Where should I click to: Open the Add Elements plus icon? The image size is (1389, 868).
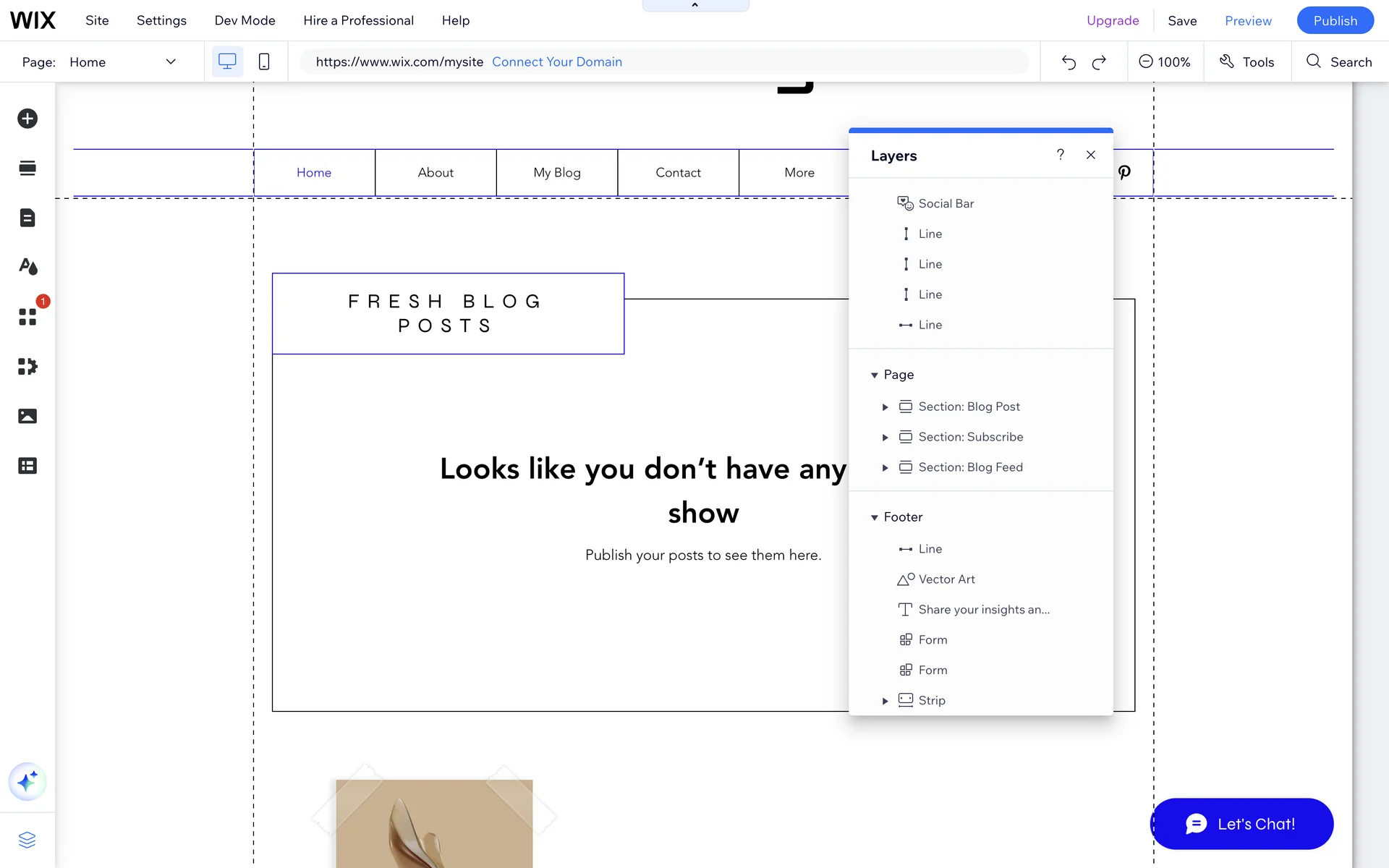[27, 119]
